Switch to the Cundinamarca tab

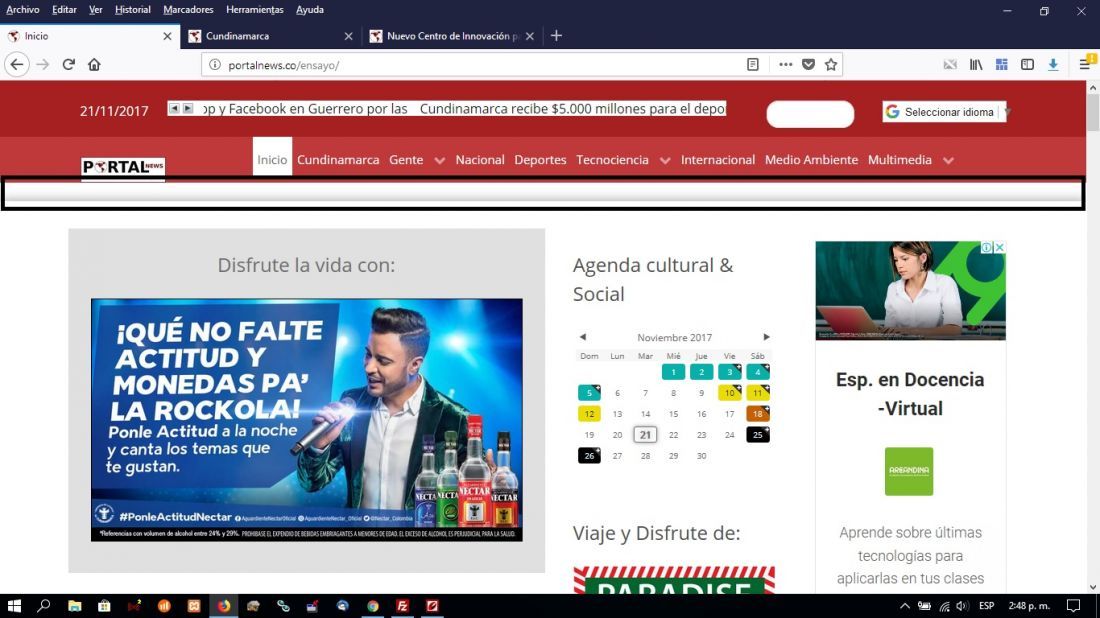pyautogui.click(x=271, y=36)
